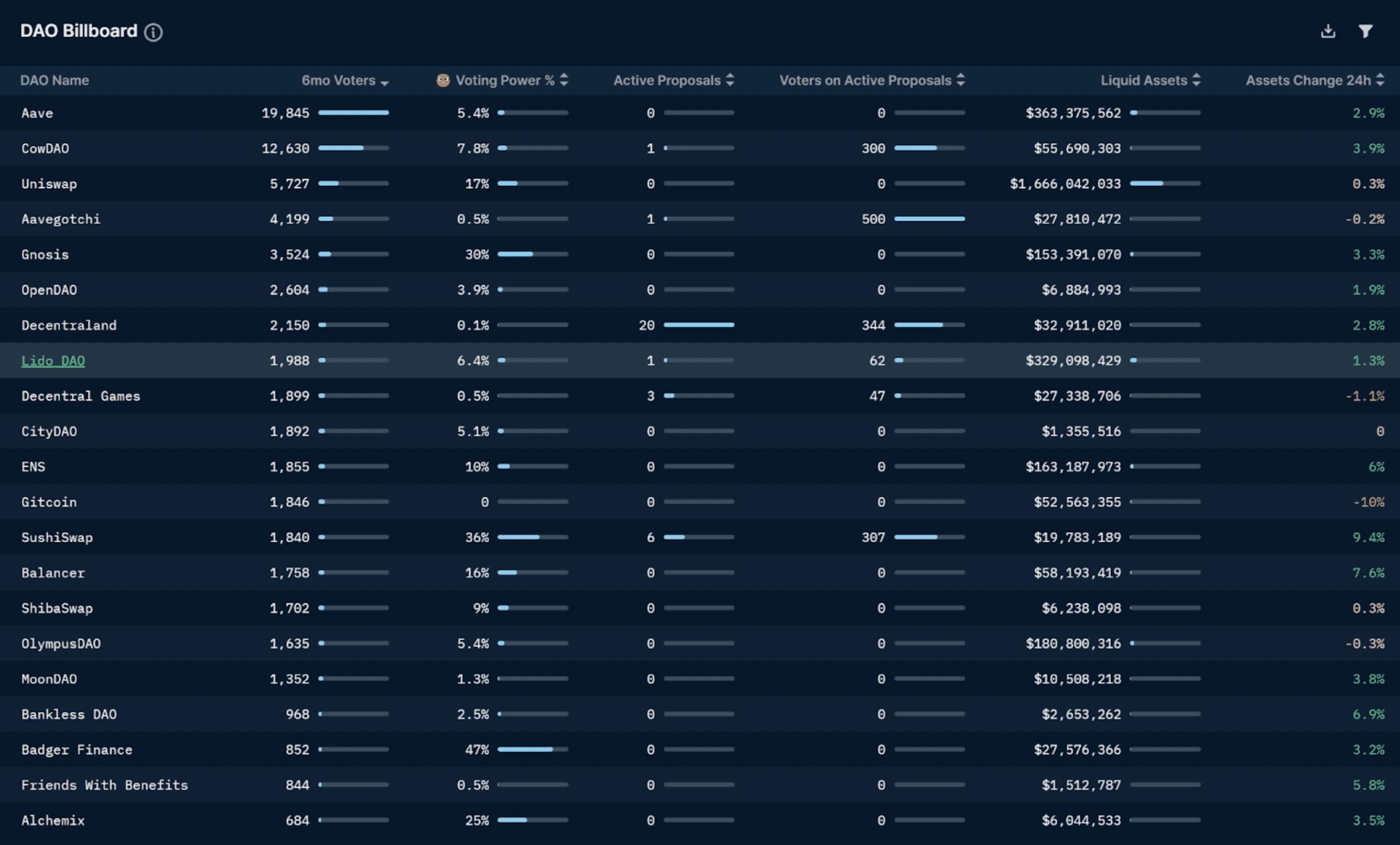Sort using Active Proposals arrows
The height and width of the screenshot is (845, 1400).
(x=730, y=80)
